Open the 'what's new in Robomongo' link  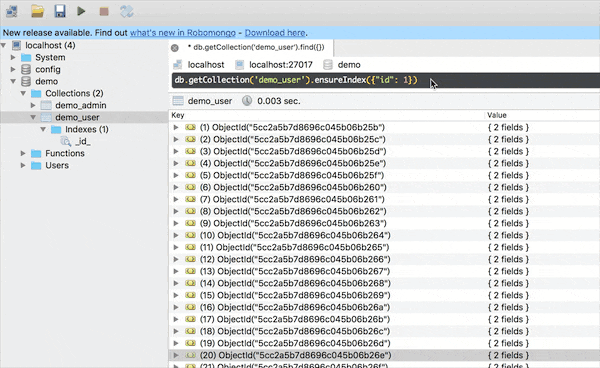[183, 33]
